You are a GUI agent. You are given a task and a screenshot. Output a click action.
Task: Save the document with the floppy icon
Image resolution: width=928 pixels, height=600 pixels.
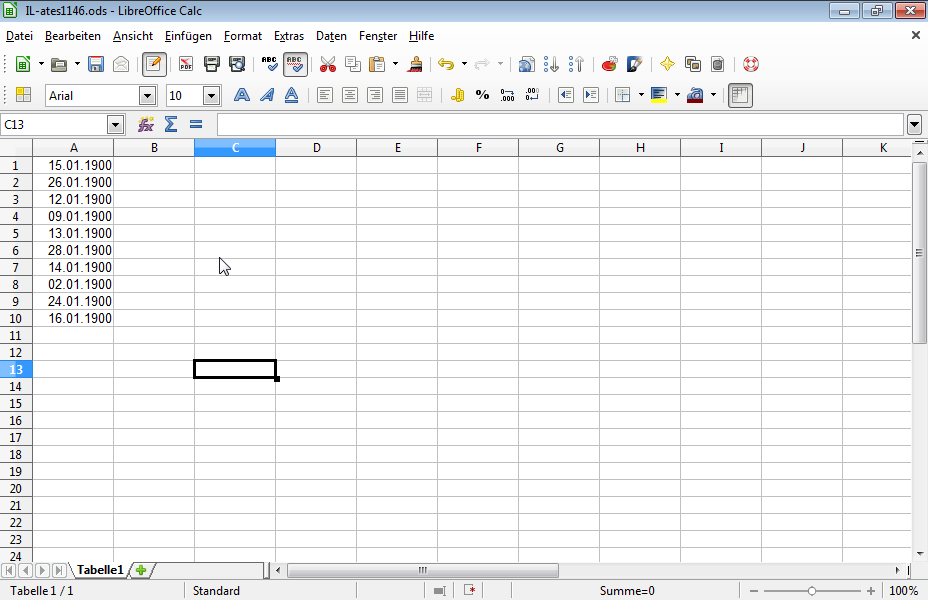point(96,64)
